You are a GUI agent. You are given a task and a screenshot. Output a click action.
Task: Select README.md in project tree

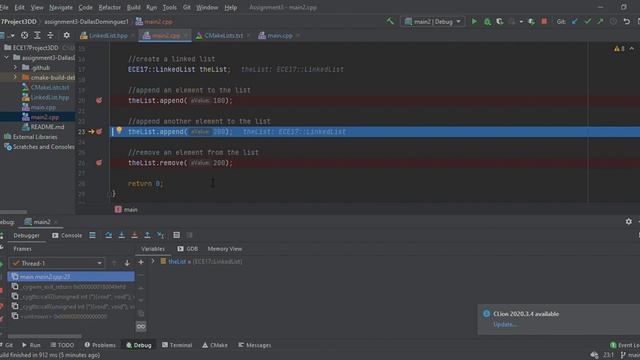(47, 127)
